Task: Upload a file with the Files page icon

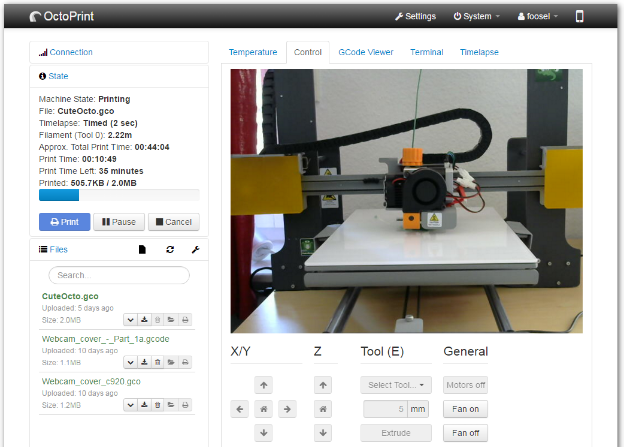Action: click(142, 250)
